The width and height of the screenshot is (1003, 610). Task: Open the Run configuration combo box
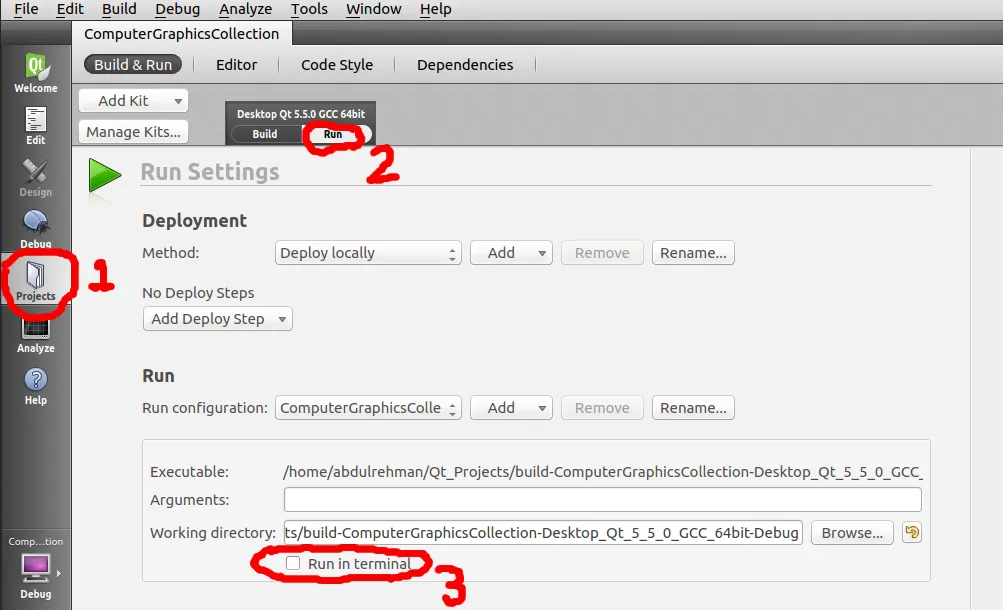(x=368, y=408)
